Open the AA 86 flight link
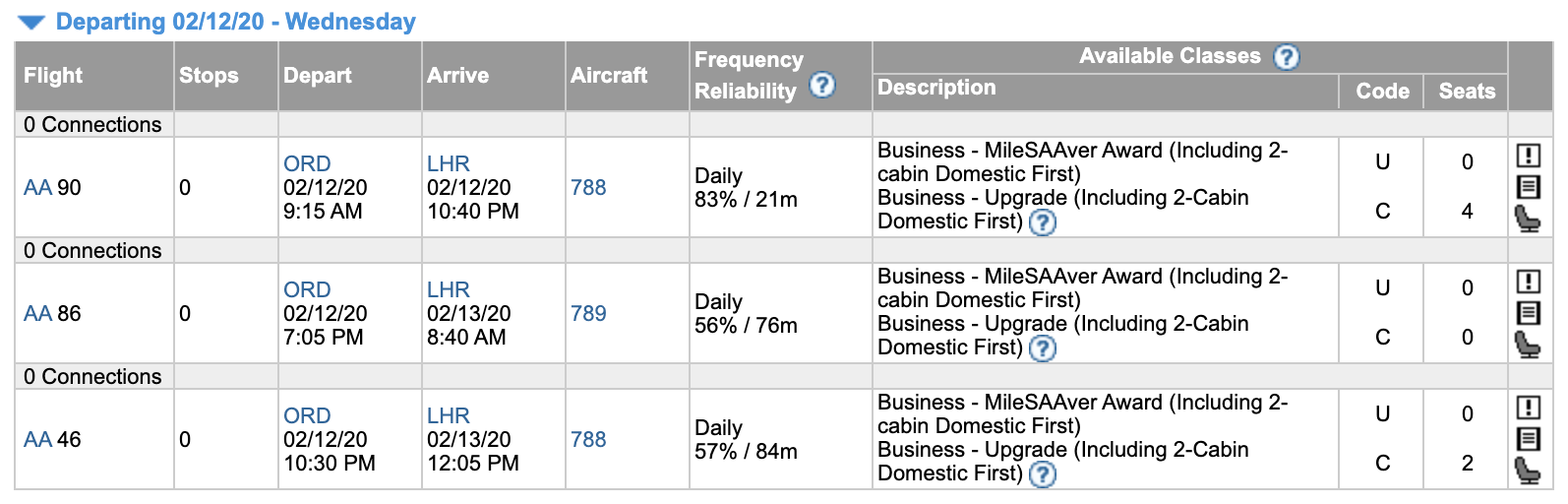 click(x=37, y=314)
